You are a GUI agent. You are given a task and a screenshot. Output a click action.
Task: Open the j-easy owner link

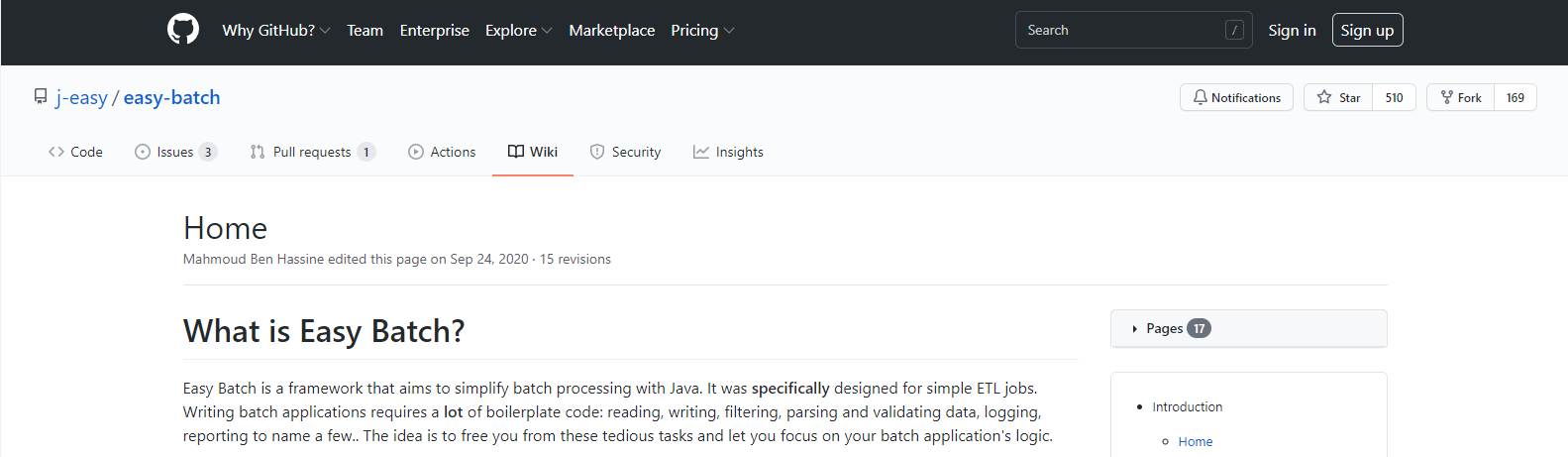click(x=81, y=97)
